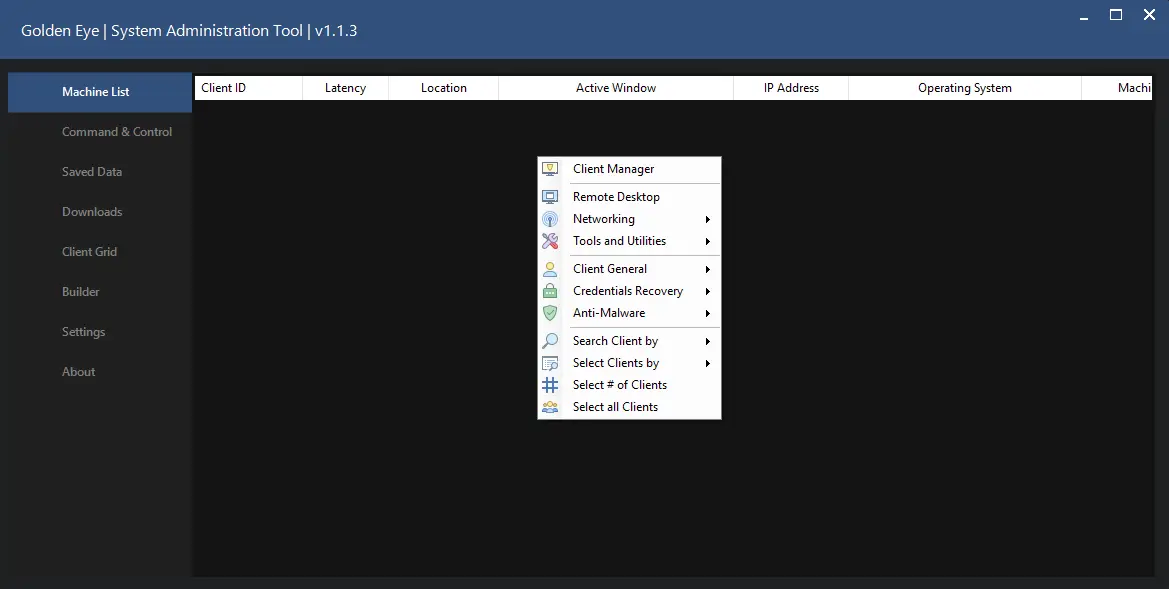
Task: Open the Command & Control section
Action: point(116,132)
